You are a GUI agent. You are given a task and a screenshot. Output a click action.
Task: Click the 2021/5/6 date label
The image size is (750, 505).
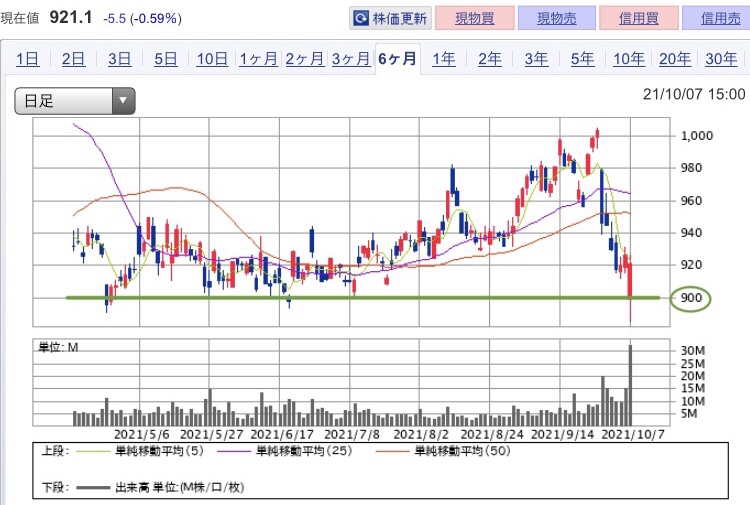click(x=142, y=435)
